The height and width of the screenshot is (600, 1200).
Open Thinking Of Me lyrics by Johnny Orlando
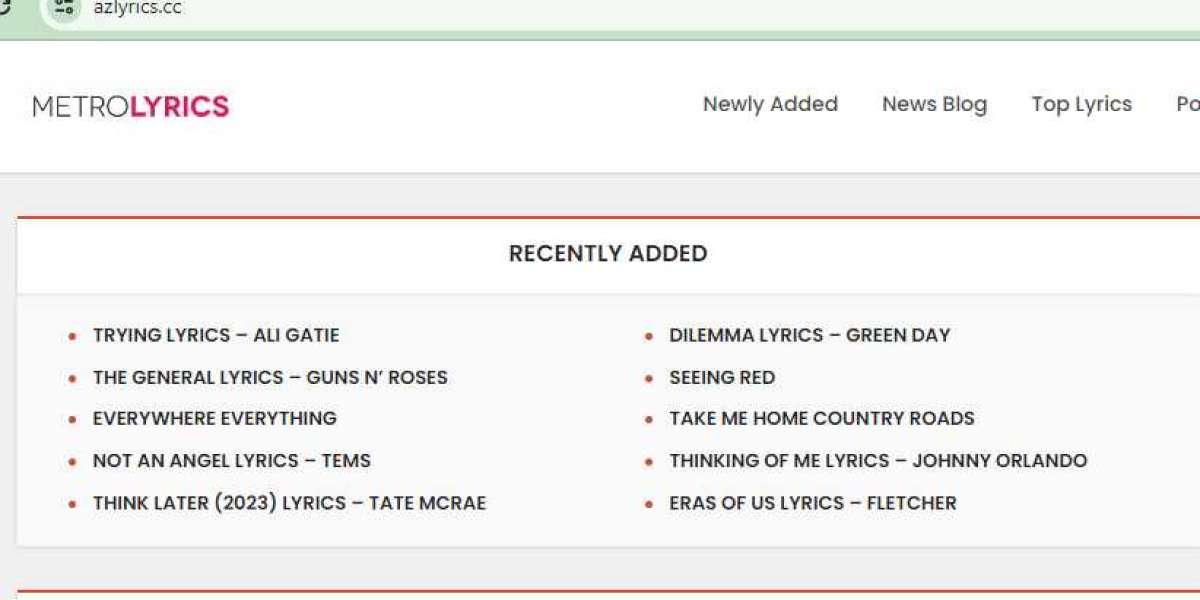pyautogui.click(x=878, y=460)
